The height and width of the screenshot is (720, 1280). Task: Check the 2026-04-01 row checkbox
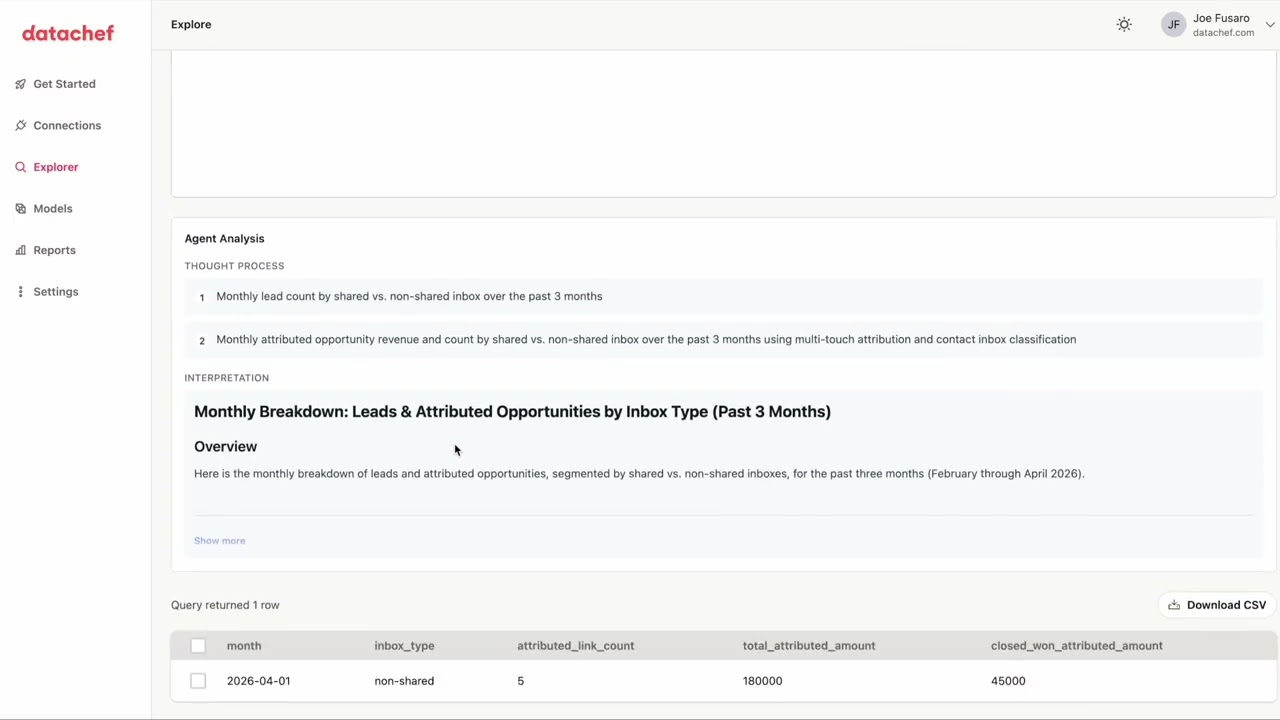pos(198,681)
